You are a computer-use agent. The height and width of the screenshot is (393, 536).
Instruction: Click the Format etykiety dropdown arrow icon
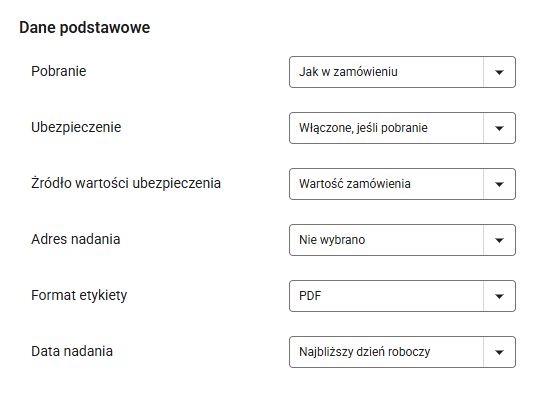[x=499, y=297]
